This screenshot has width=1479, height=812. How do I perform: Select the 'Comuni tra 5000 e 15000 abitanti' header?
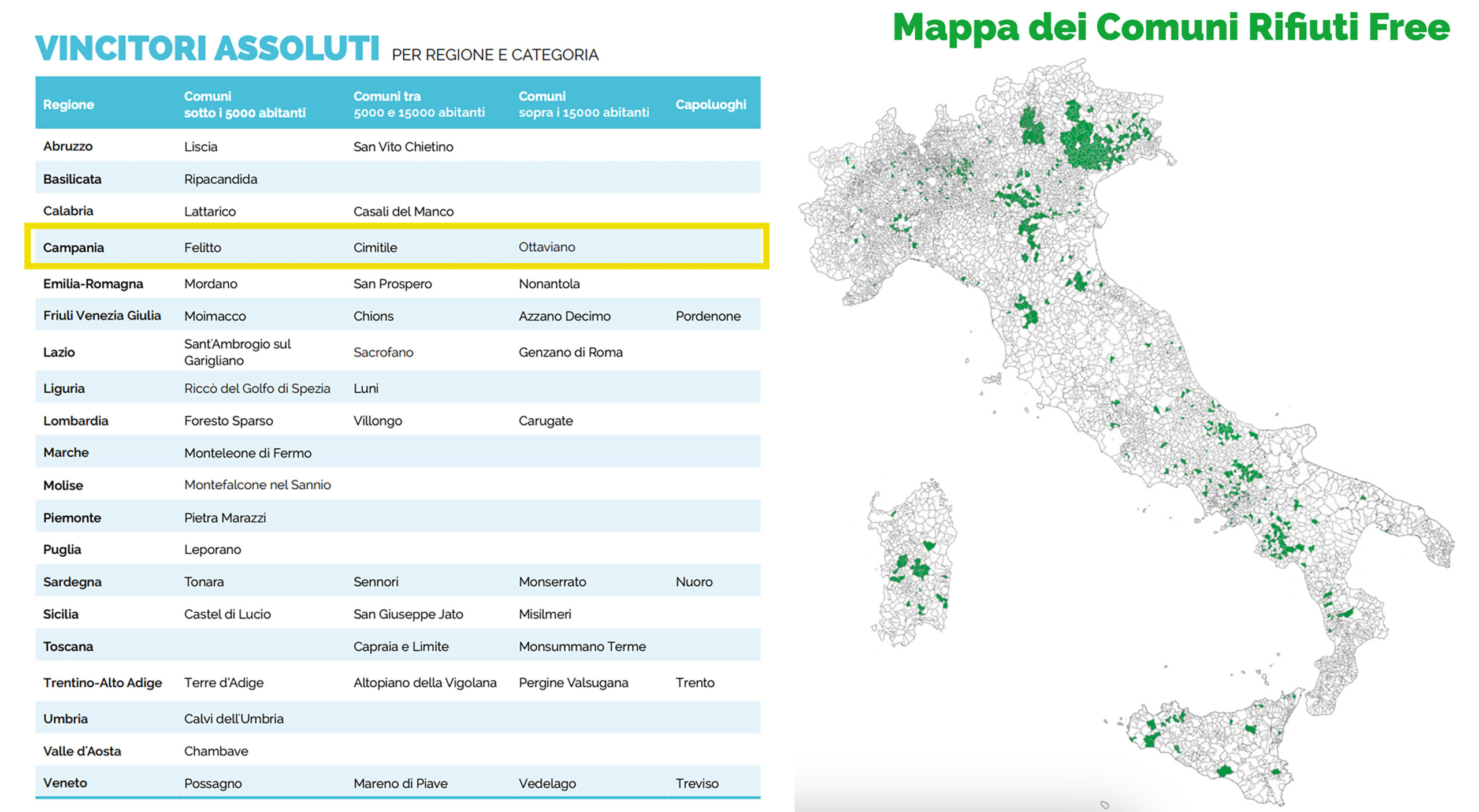(x=419, y=105)
